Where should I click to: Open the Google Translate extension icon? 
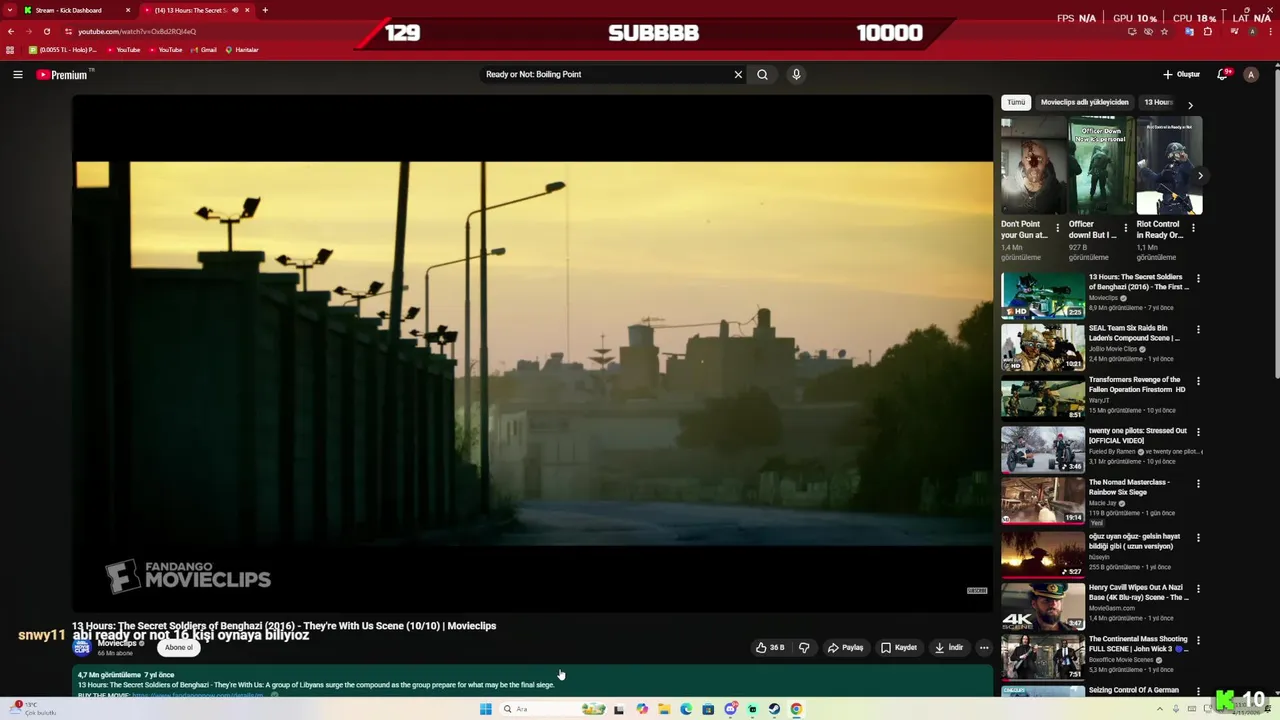tap(1189, 31)
